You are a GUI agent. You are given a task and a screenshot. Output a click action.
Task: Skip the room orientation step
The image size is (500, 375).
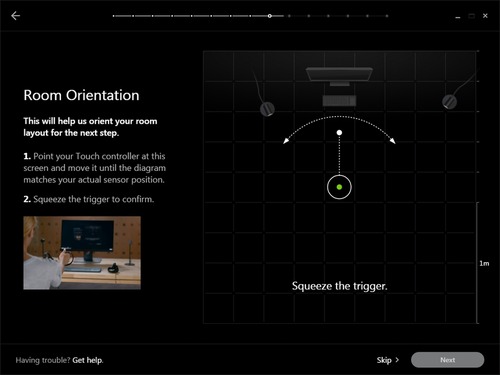384,360
